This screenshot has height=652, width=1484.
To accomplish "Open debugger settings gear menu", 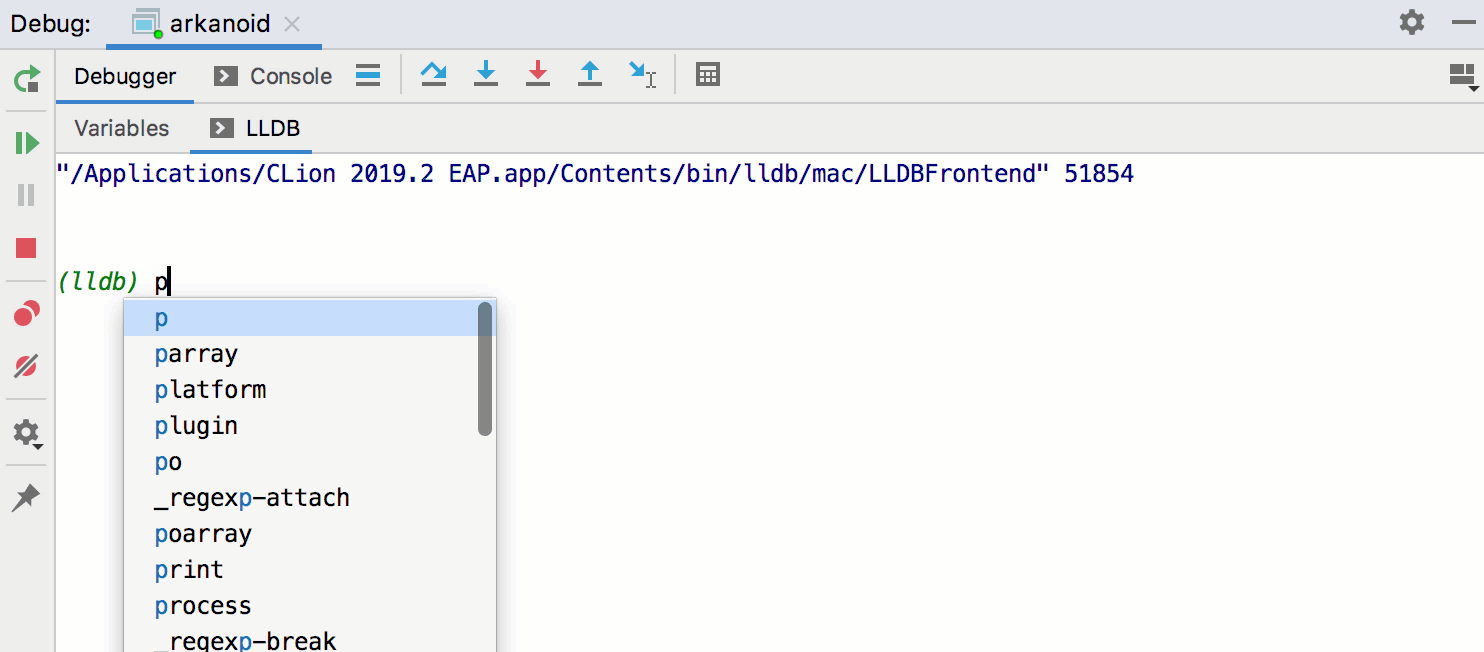I will pos(27,433).
